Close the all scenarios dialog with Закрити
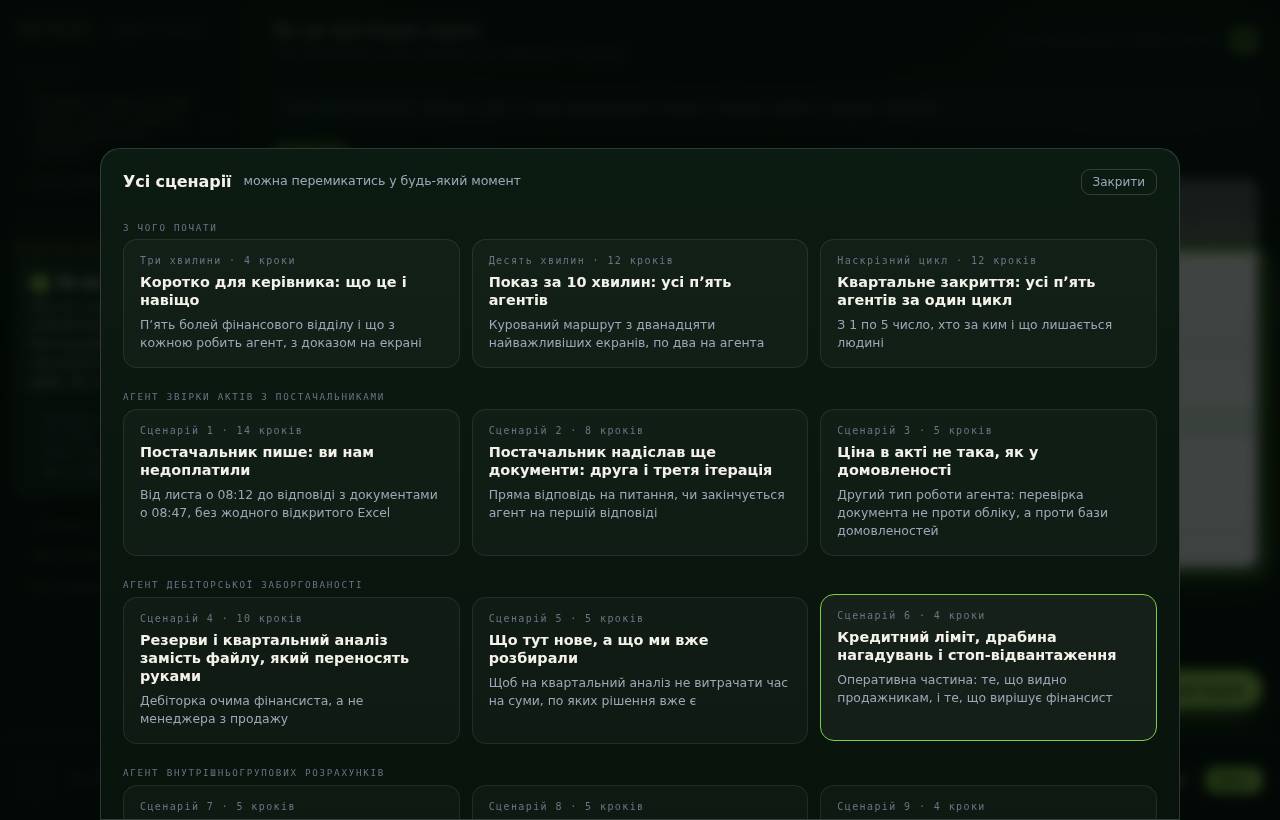The height and width of the screenshot is (820, 1280). click(1118, 182)
